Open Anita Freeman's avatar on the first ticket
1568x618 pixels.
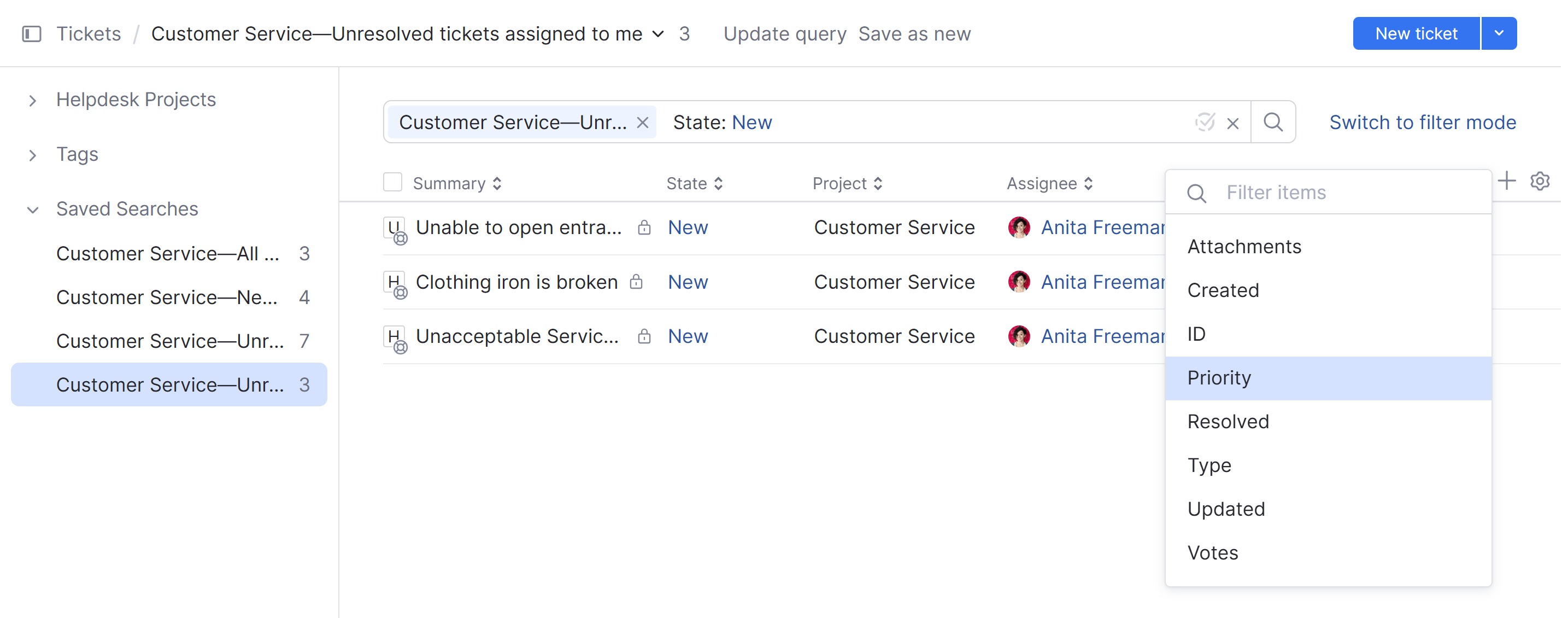pyautogui.click(x=1020, y=227)
